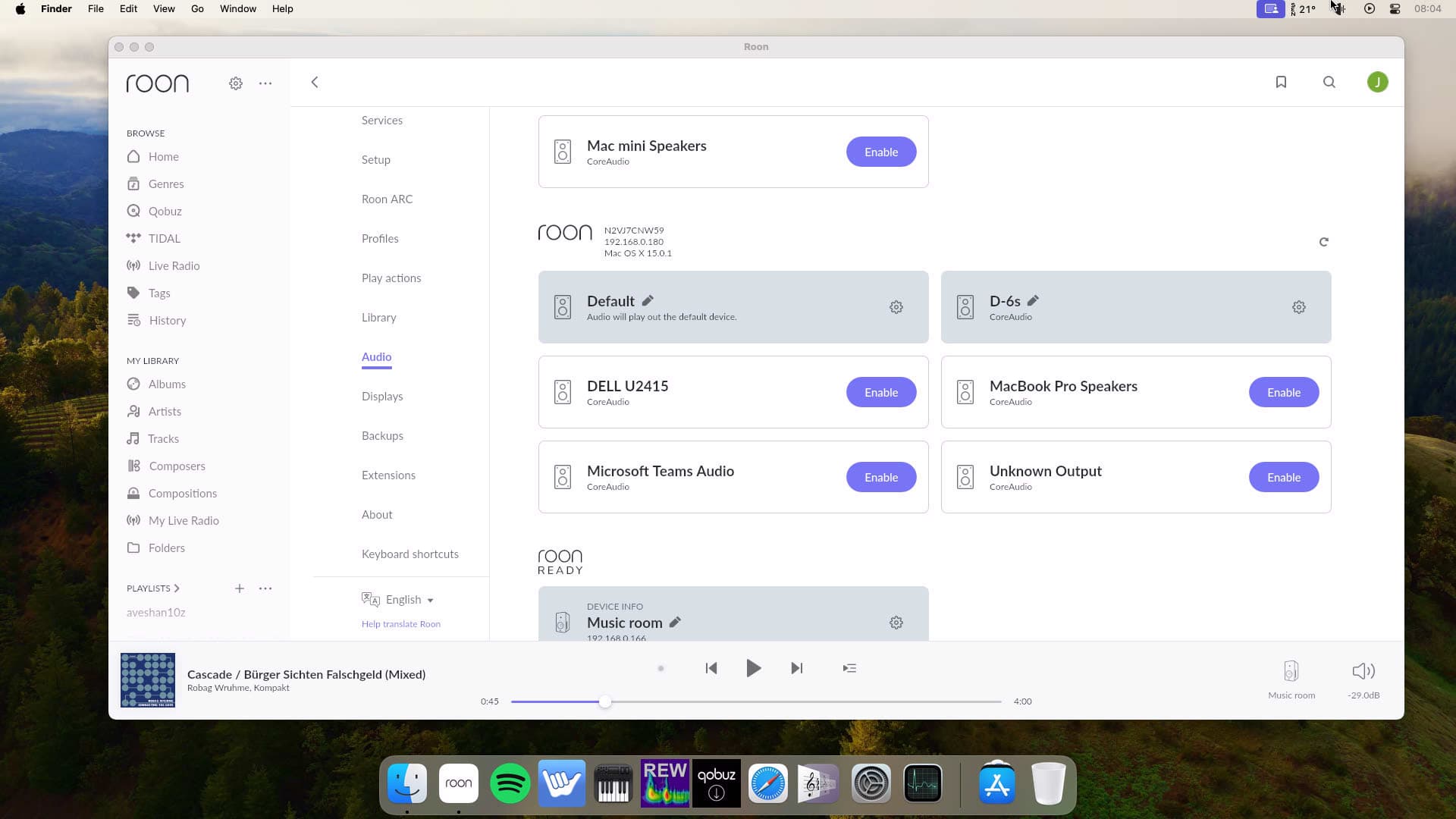
Task: Expand the Playlists section chevron
Action: coord(177,588)
